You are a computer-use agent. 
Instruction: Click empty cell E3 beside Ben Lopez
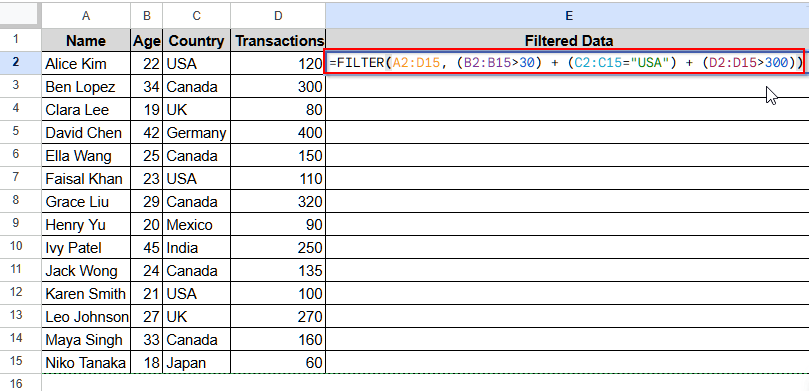click(x=568, y=86)
